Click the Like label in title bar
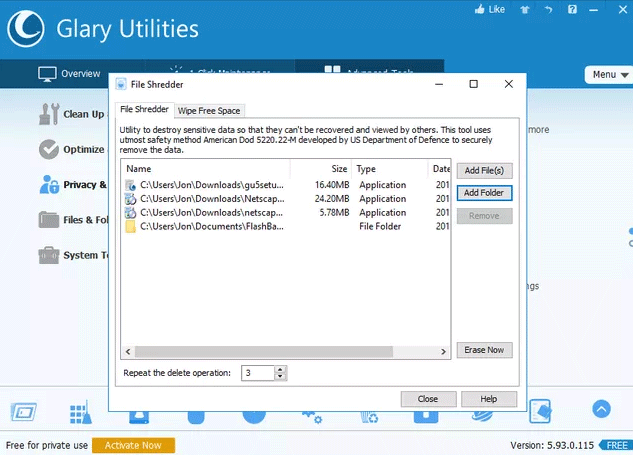 pos(497,9)
